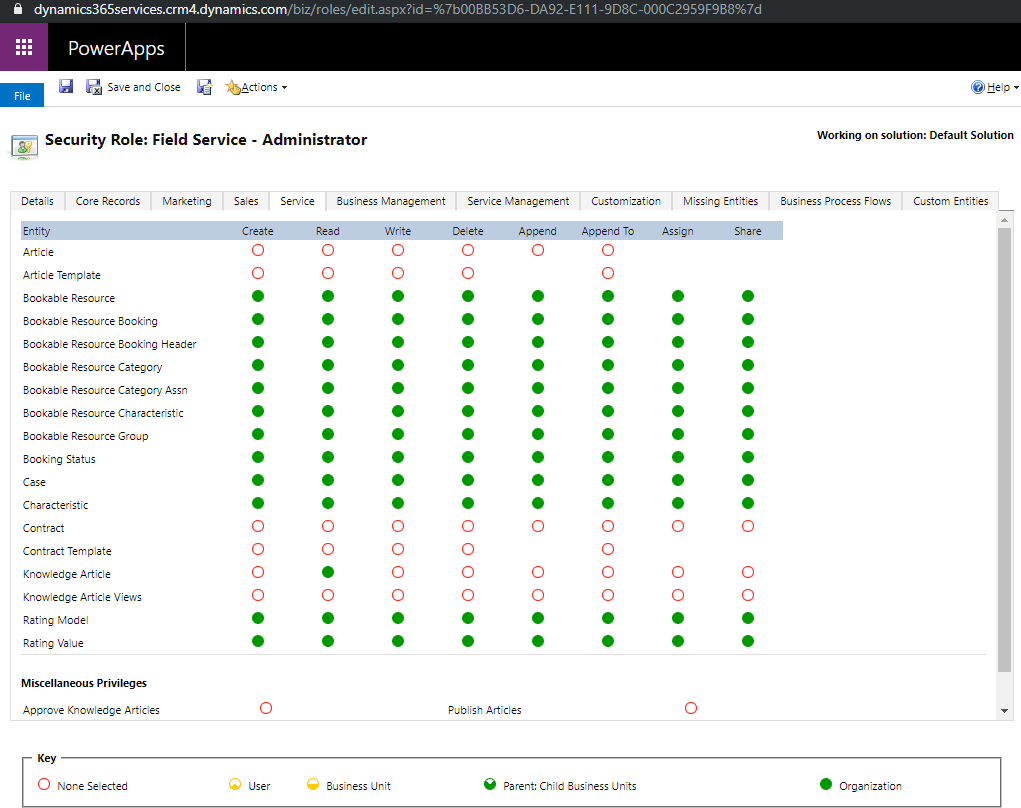Screen dimensions: 1021x808
Task: Switch to the Custom Entities tab
Action: point(950,201)
